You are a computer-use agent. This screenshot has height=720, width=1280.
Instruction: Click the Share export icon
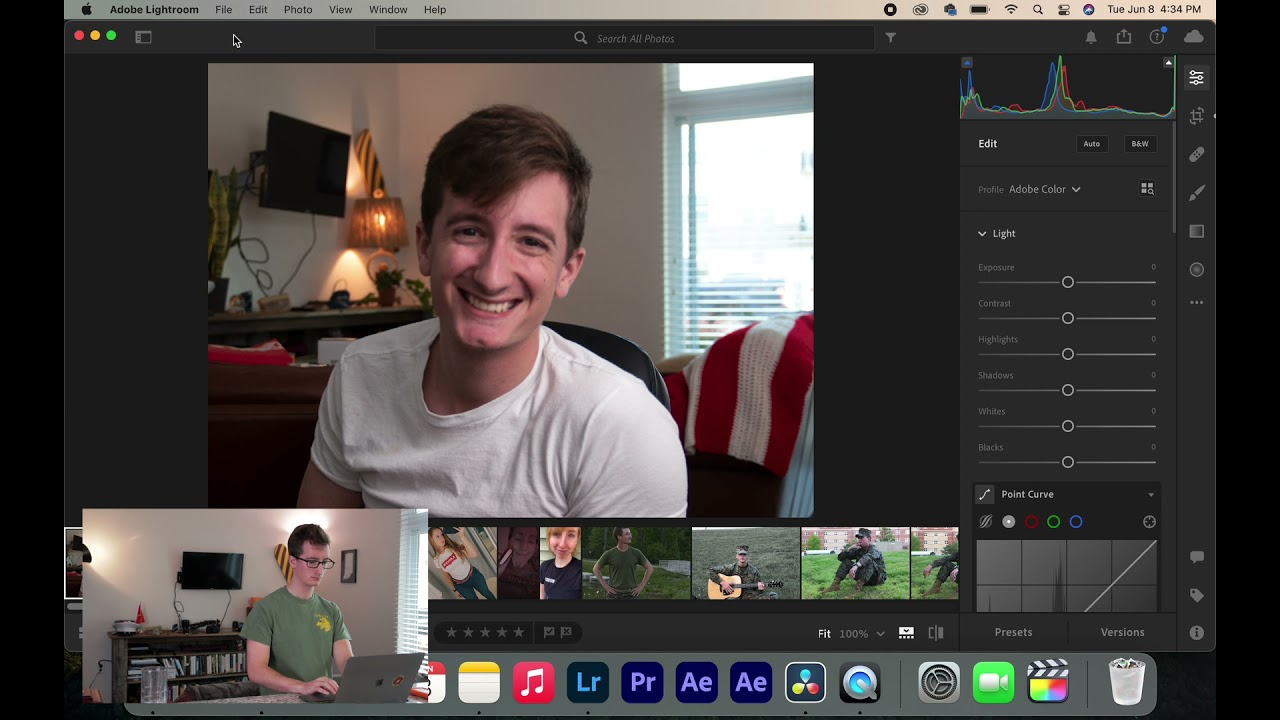[1124, 37]
